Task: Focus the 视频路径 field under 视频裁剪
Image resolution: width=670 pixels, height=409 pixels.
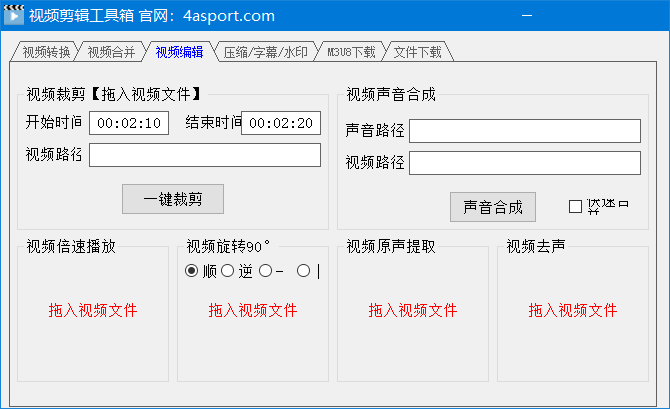Action: pos(205,155)
